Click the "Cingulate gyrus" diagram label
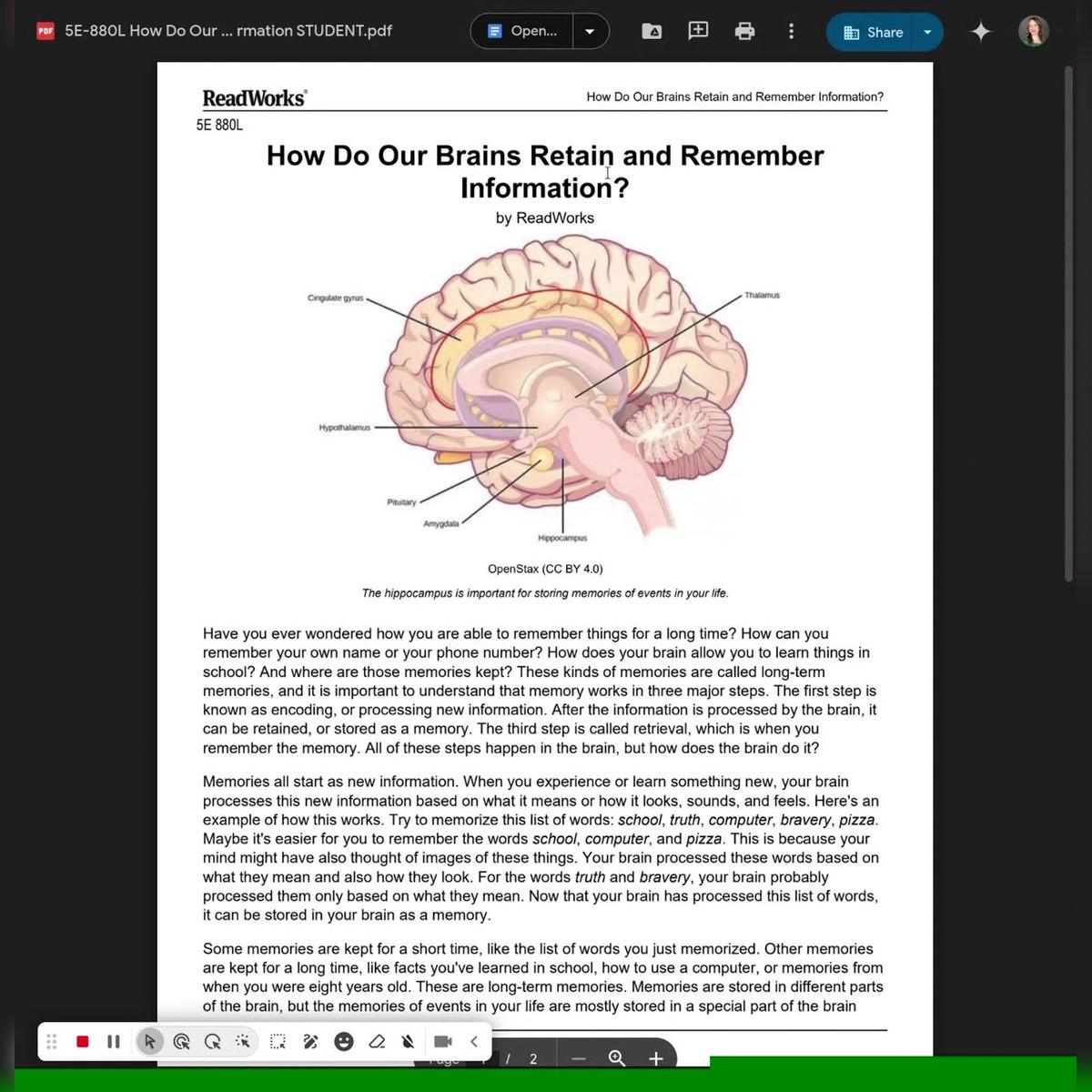The height and width of the screenshot is (1092, 1092). pos(336,298)
